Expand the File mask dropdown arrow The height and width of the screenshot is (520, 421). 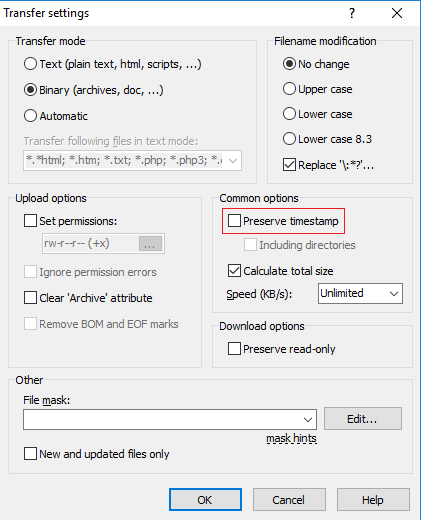[x=308, y=420]
